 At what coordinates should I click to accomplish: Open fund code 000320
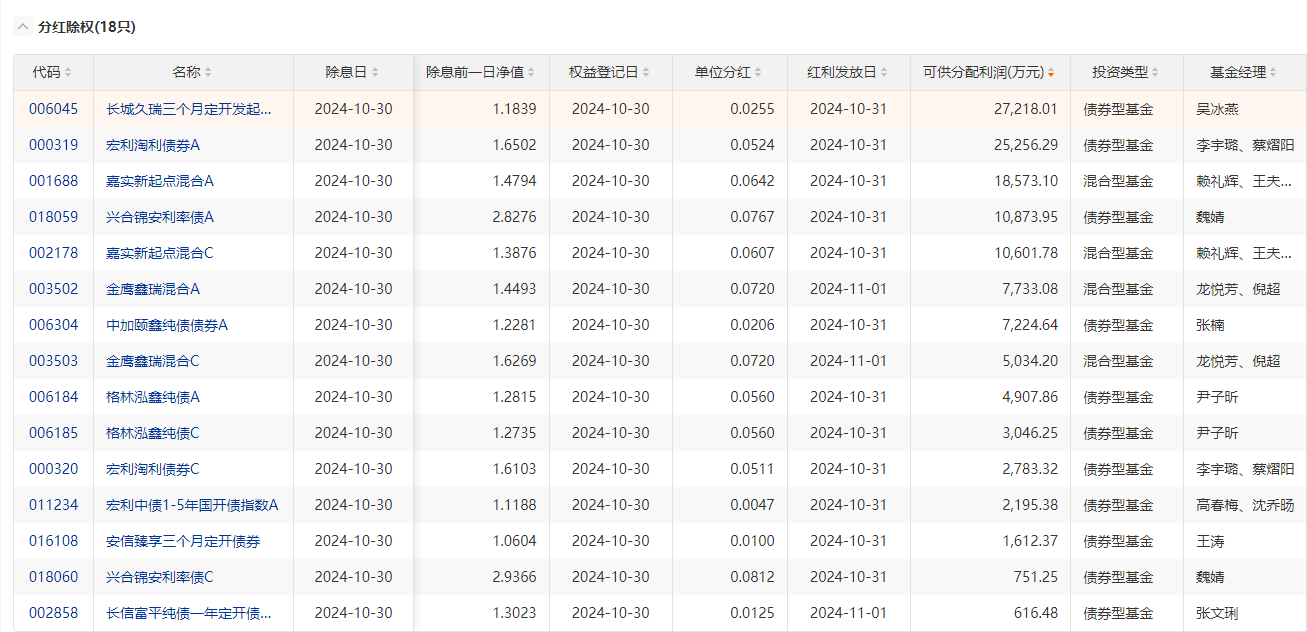(x=53, y=469)
